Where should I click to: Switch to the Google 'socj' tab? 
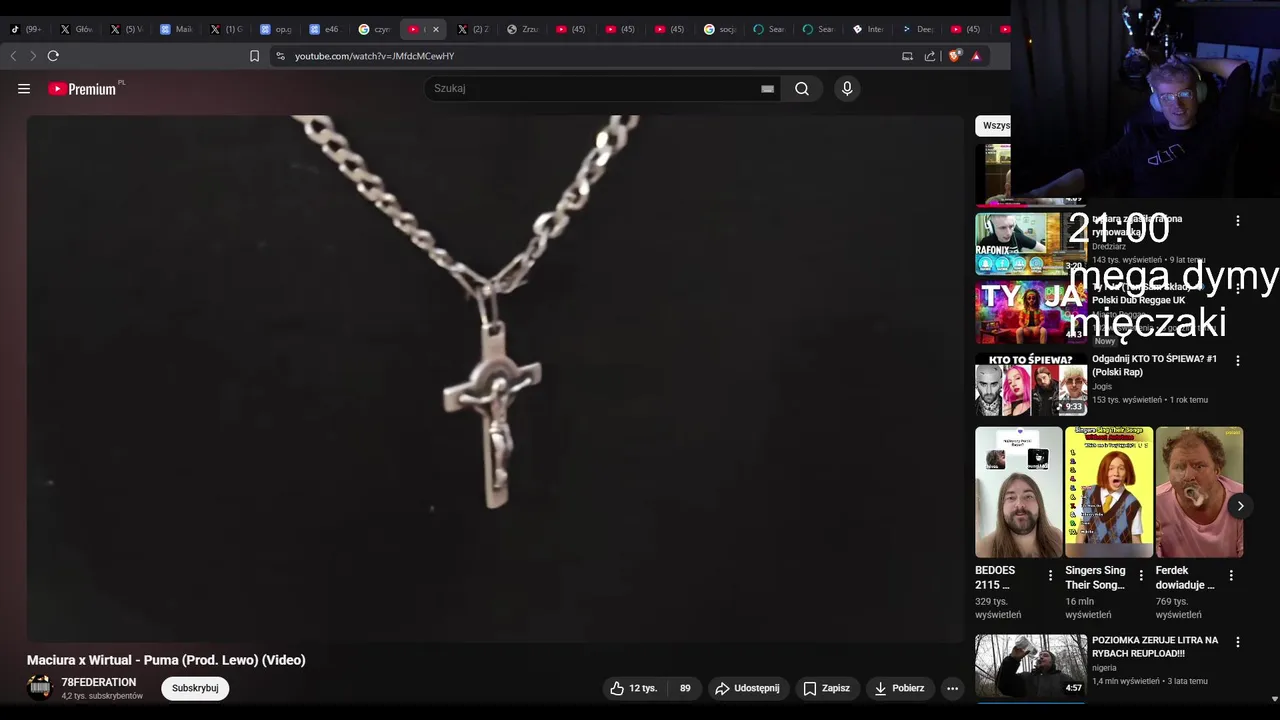(721, 29)
